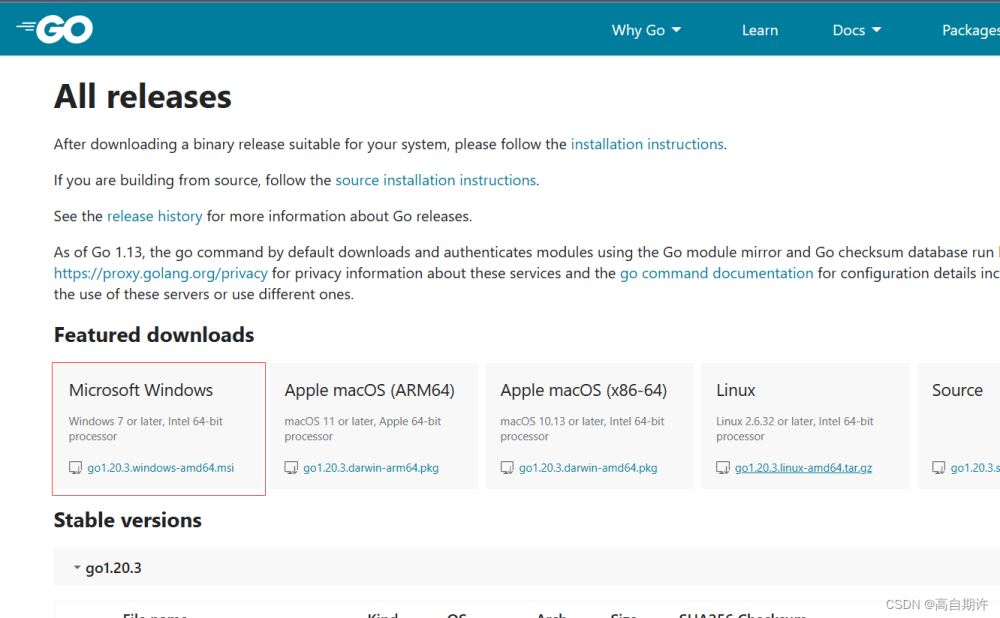Viewport: 1000px width, 618px height.
Task: Click the Go logo in the header
Action: tap(55, 29)
